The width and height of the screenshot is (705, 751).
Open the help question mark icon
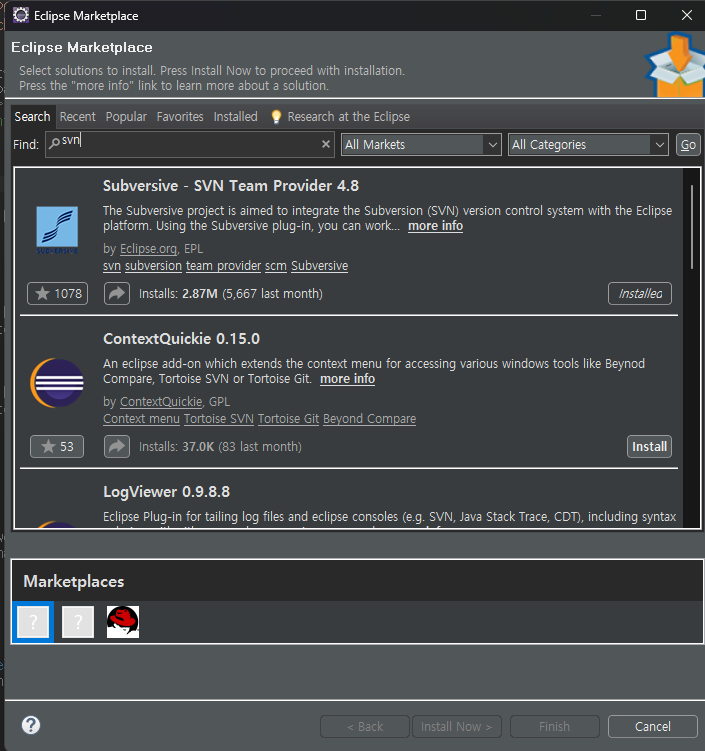(31, 725)
